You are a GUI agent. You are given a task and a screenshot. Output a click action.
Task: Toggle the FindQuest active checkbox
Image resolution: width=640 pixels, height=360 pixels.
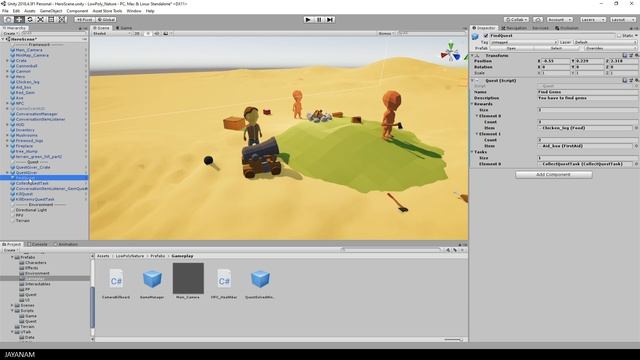(486, 36)
